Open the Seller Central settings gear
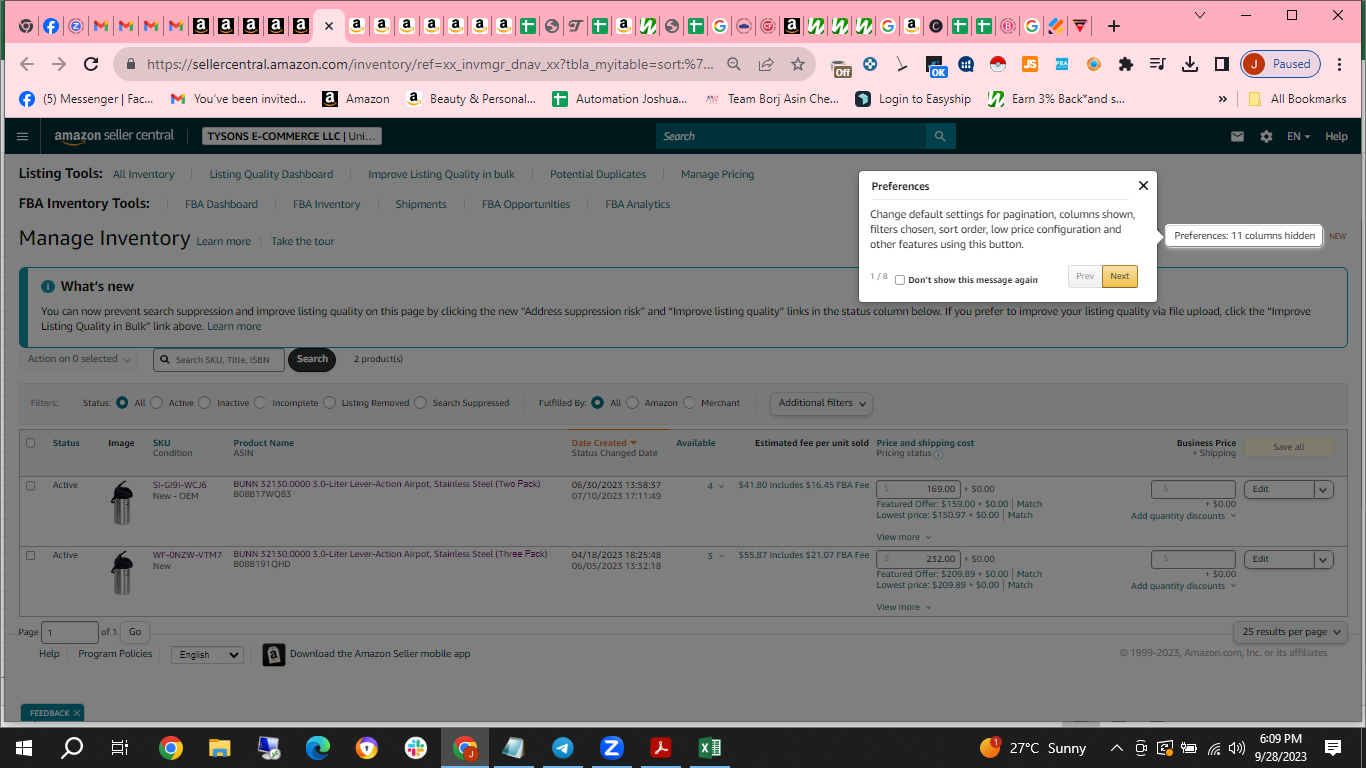The image size is (1366, 768). [x=1266, y=136]
